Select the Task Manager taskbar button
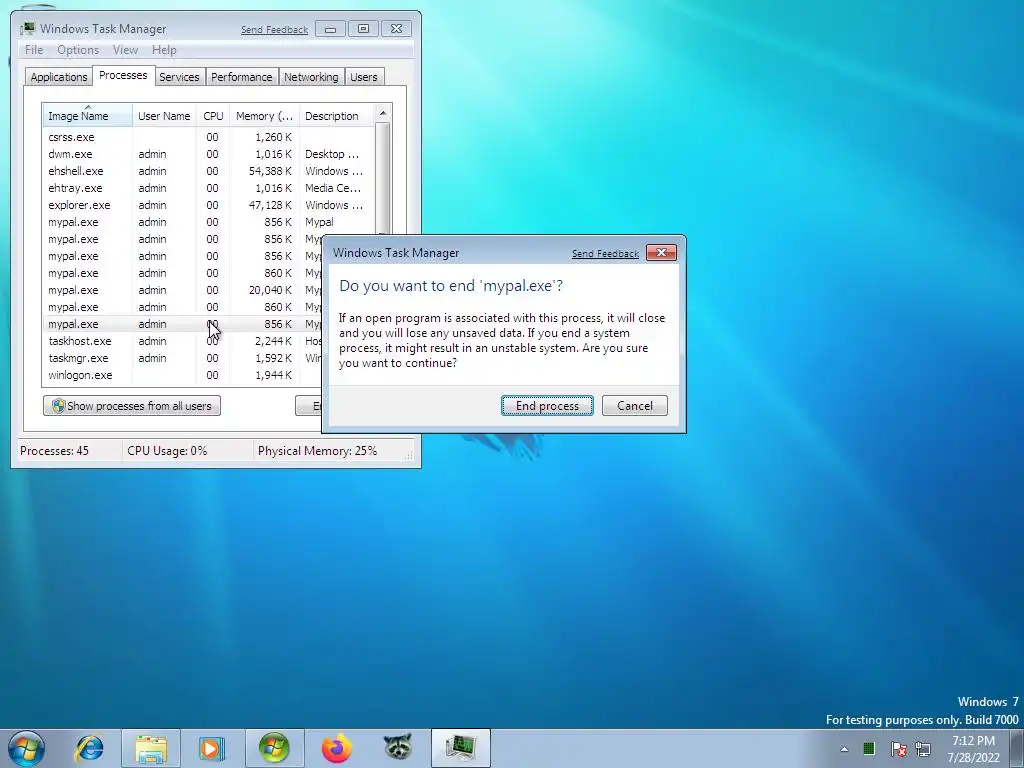The height and width of the screenshot is (768, 1024). coord(460,748)
